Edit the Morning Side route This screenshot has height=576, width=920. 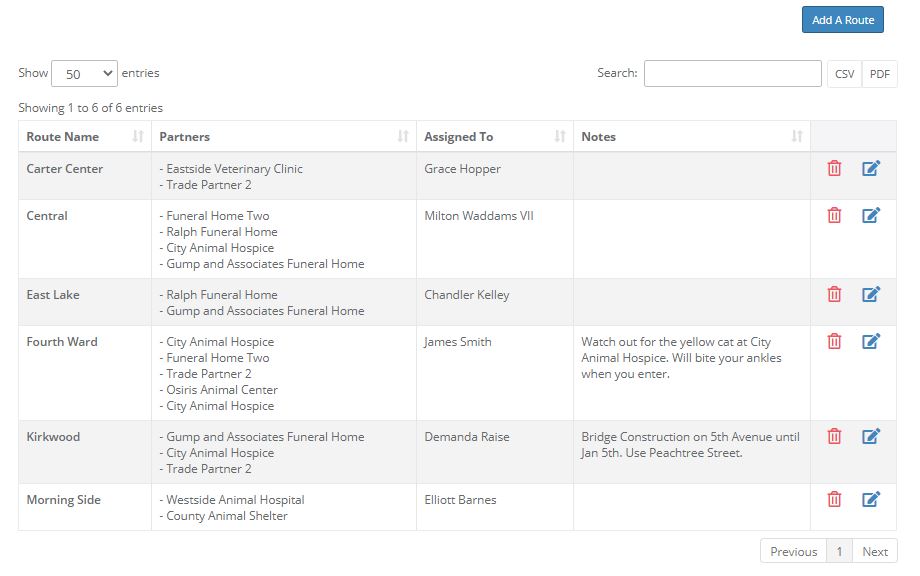point(871,499)
